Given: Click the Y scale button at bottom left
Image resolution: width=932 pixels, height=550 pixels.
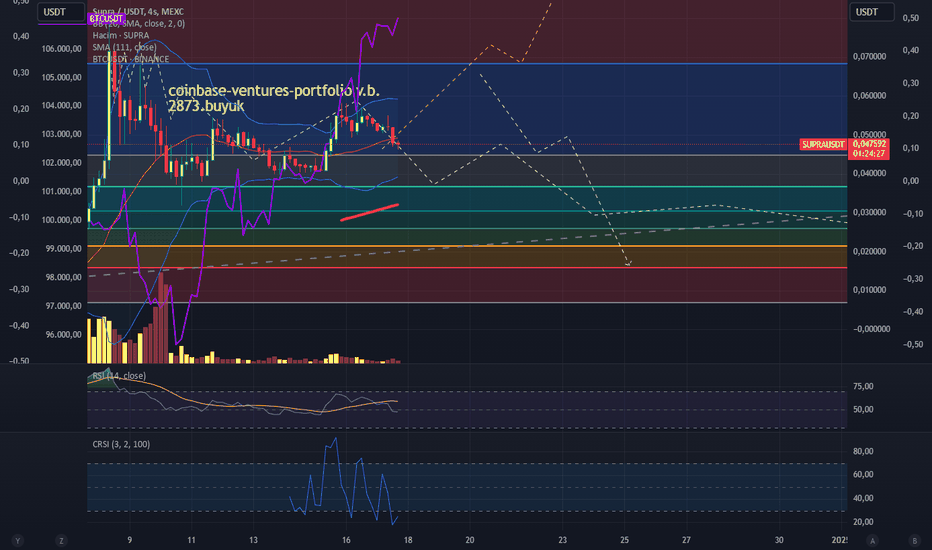Looking at the screenshot, I should [18, 540].
